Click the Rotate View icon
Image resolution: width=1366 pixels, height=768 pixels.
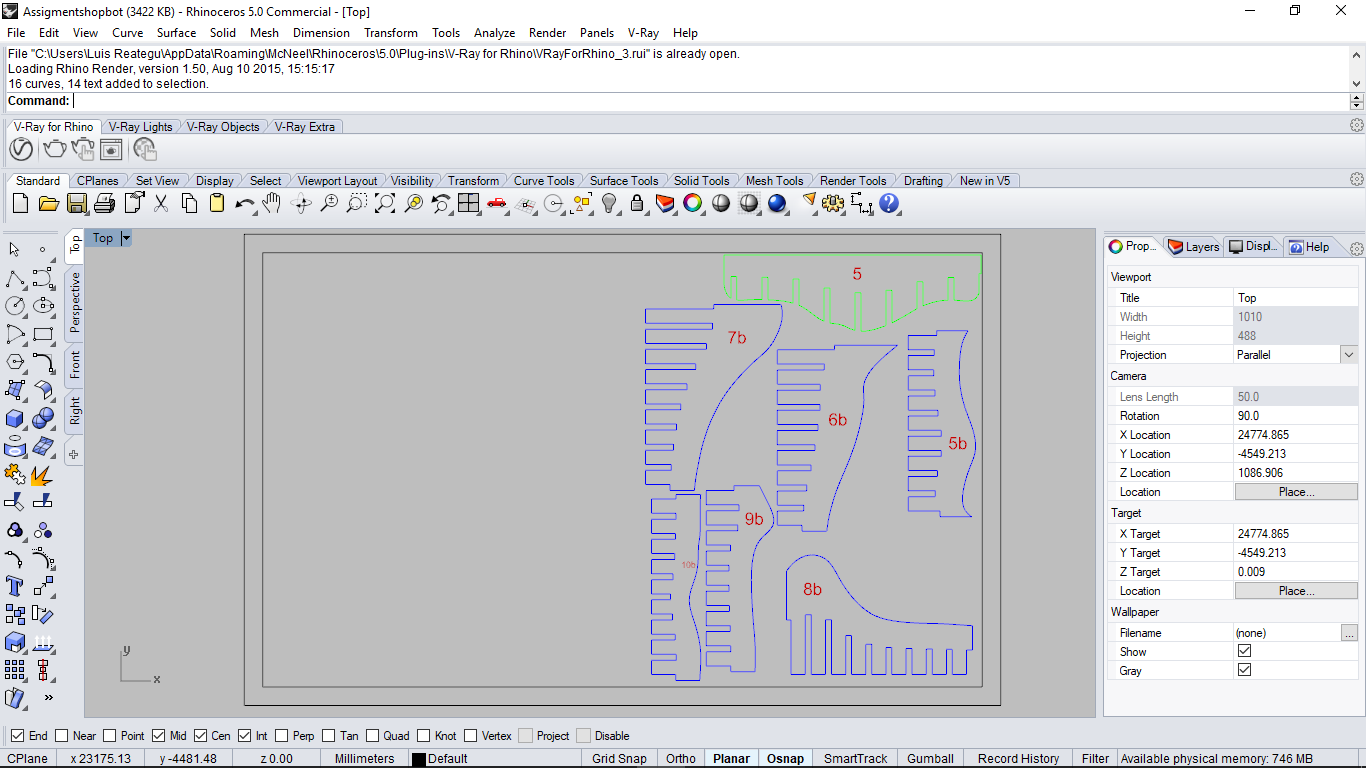[301, 204]
